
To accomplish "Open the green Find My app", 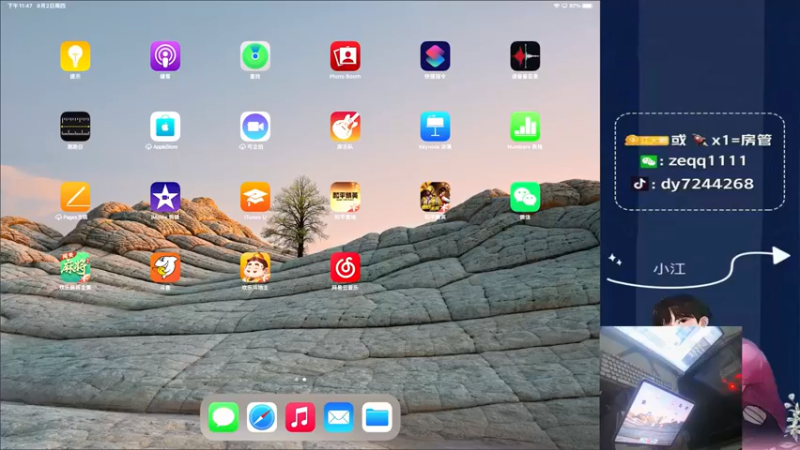I will [255, 56].
